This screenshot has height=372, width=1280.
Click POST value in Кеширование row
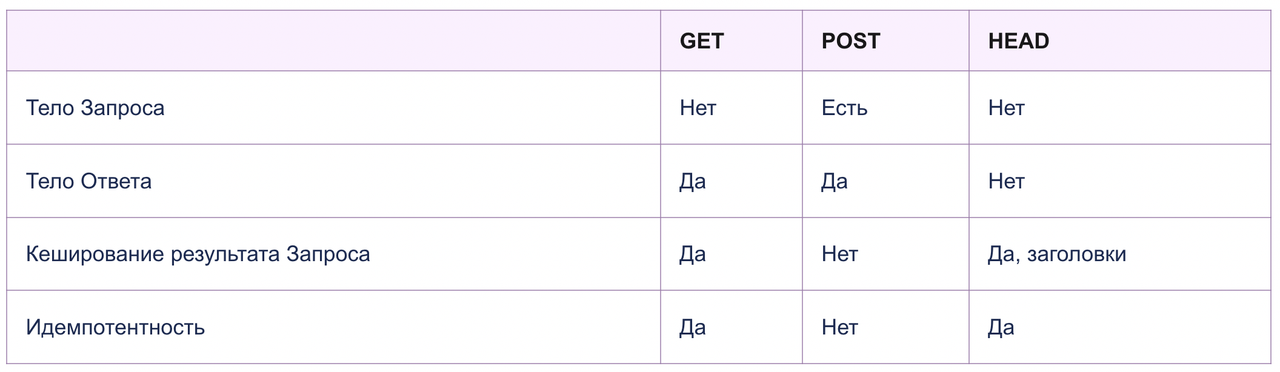pos(839,254)
